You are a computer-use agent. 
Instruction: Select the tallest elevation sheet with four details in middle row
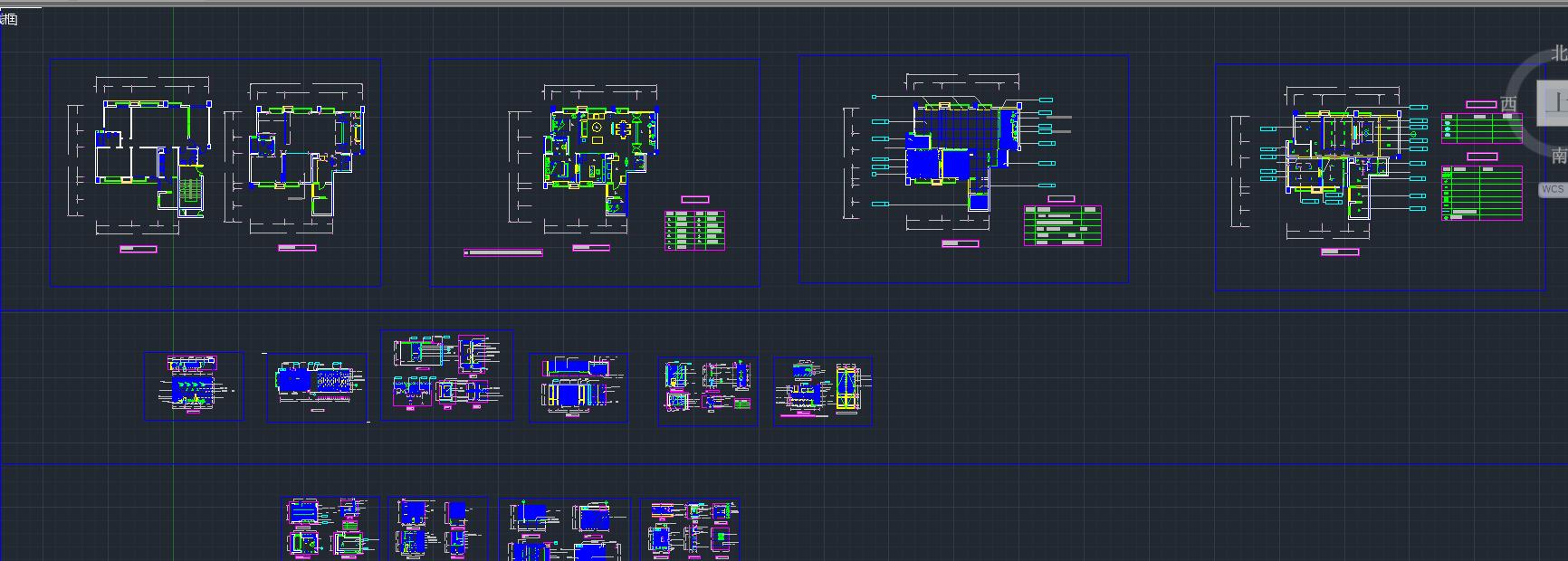[447, 376]
